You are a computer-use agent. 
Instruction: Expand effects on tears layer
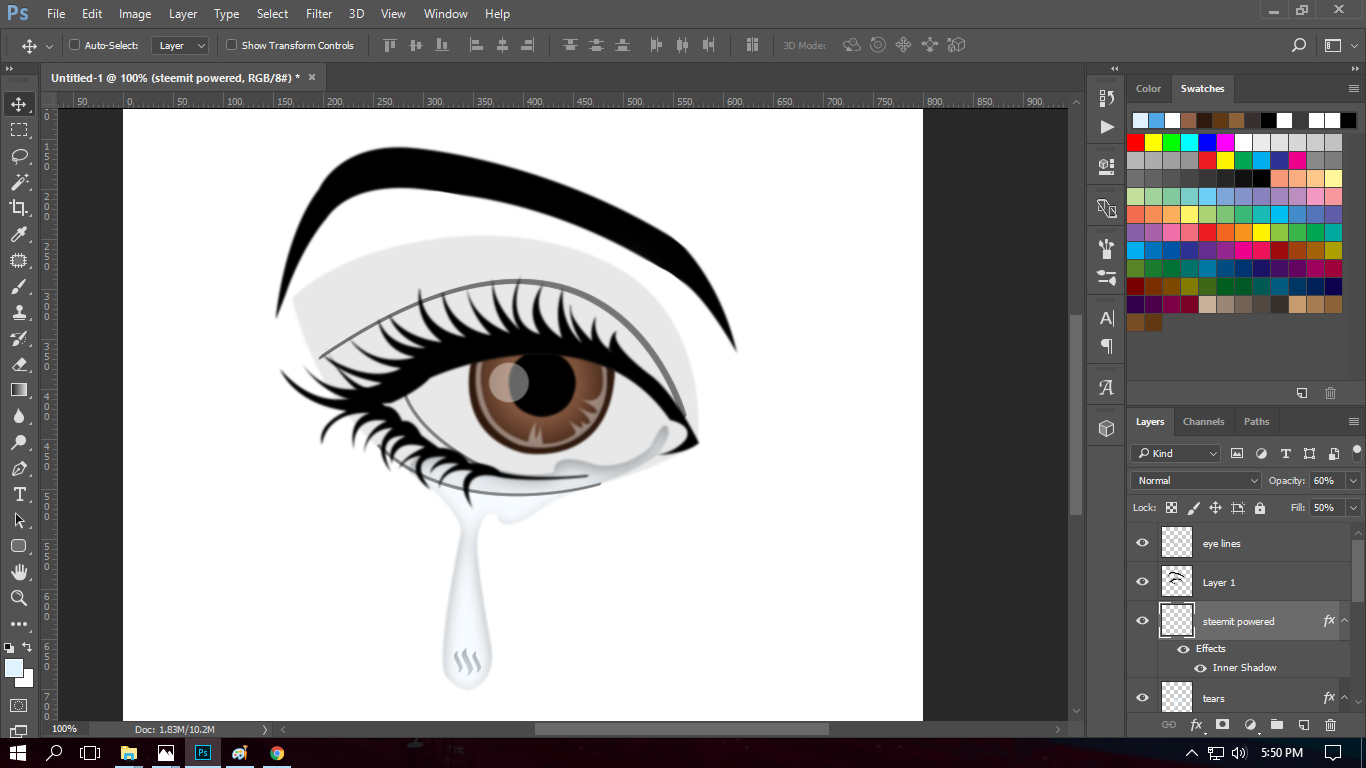[x=1345, y=698]
